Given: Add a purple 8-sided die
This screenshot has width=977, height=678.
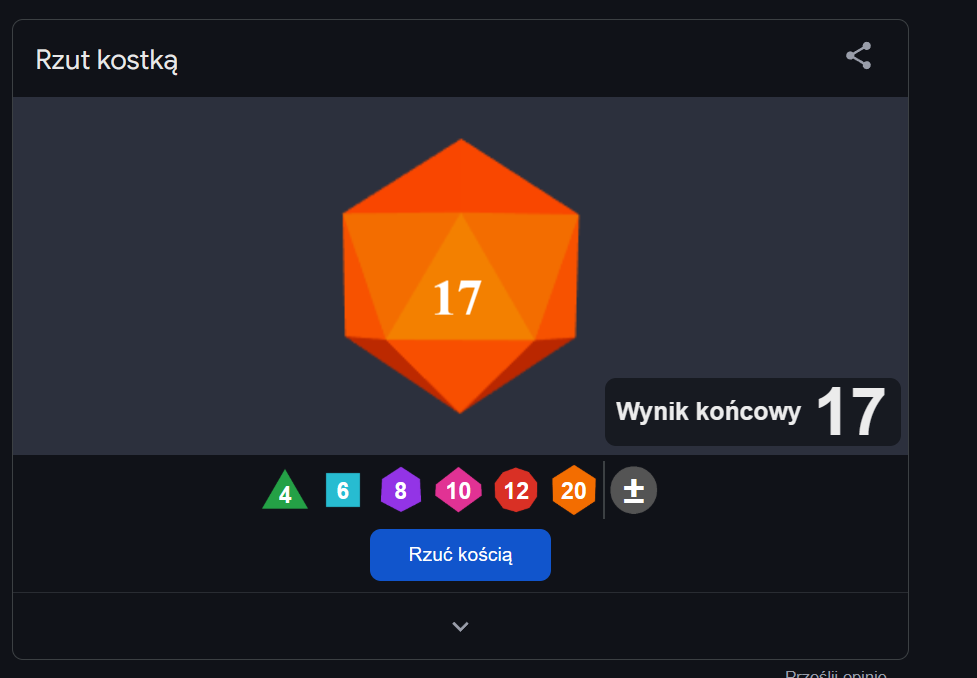Looking at the screenshot, I should [401, 490].
